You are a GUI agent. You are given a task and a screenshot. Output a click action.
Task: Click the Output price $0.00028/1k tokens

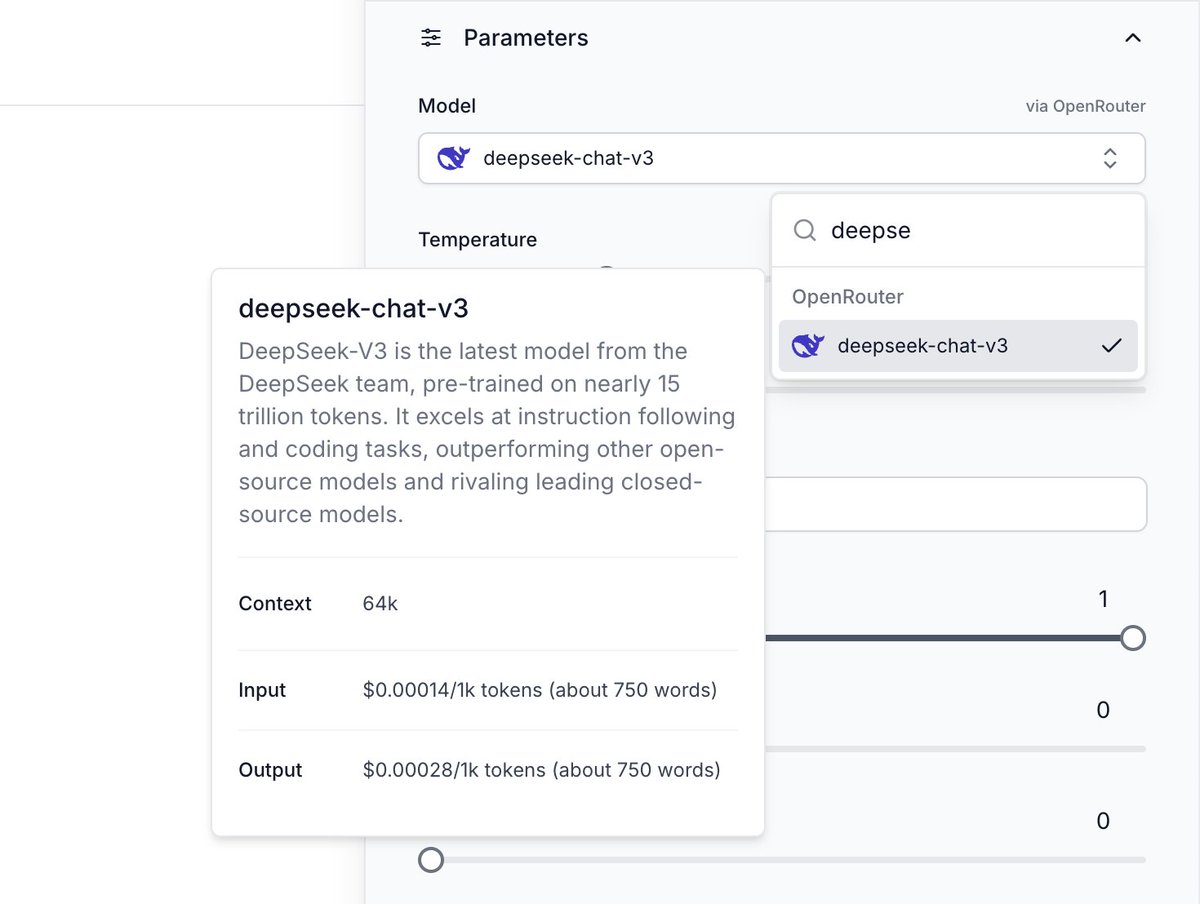click(x=541, y=770)
